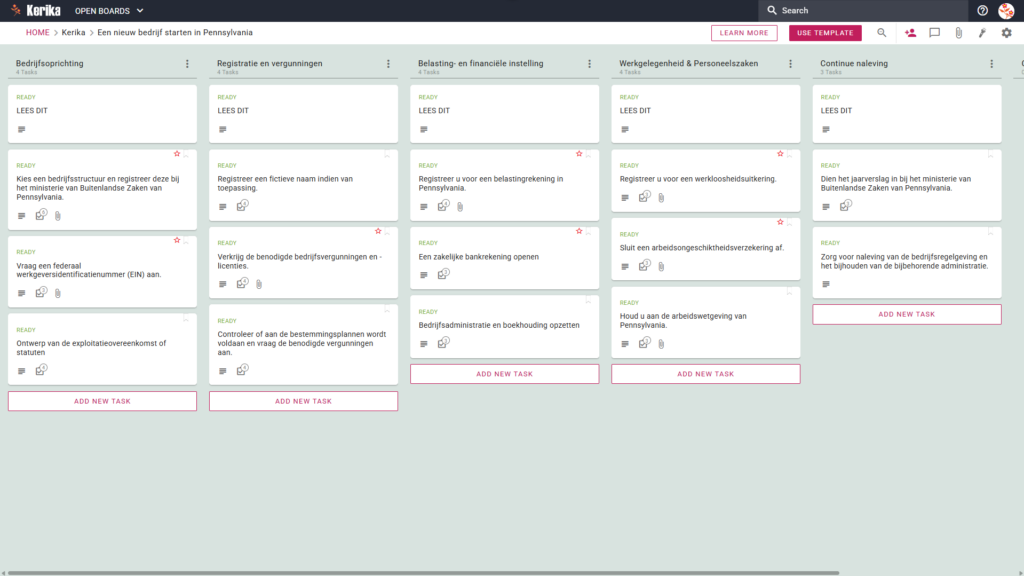Click the USE TEMPLATE button
The height and width of the screenshot is (576, 1024).
tap(825, 33)
